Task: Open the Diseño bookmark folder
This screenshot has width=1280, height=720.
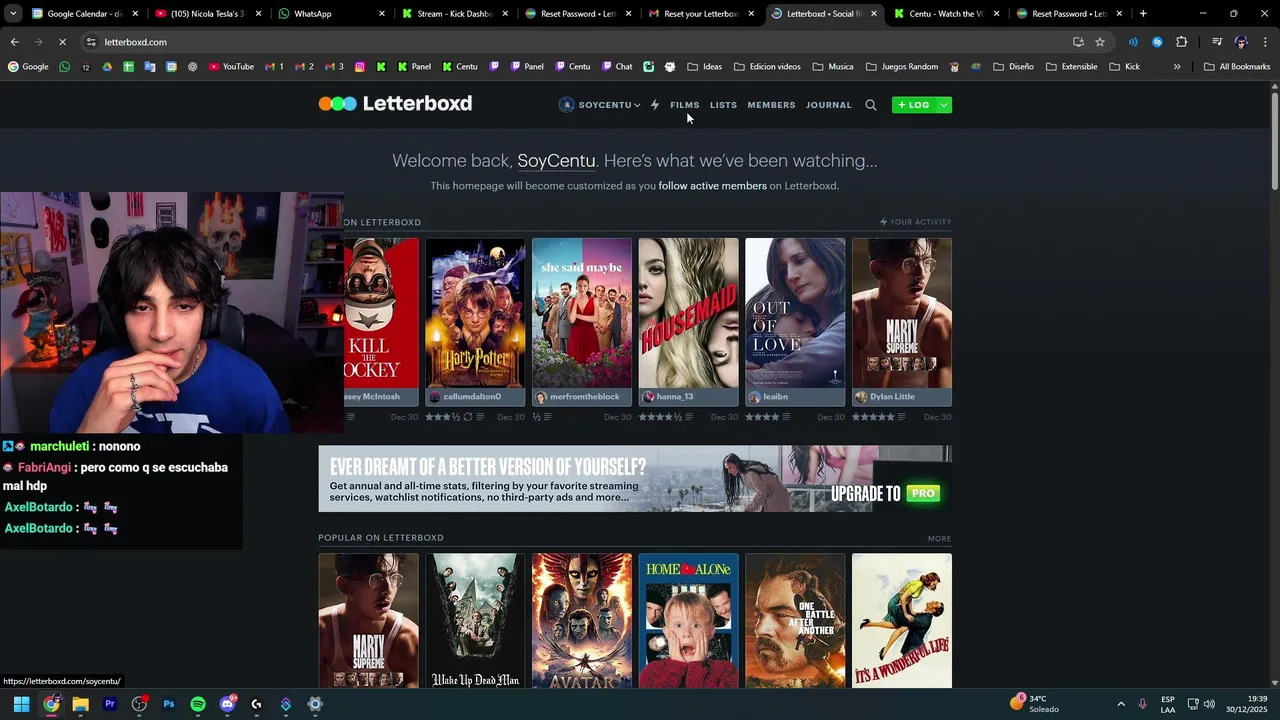Action: tap(1013, 67)
